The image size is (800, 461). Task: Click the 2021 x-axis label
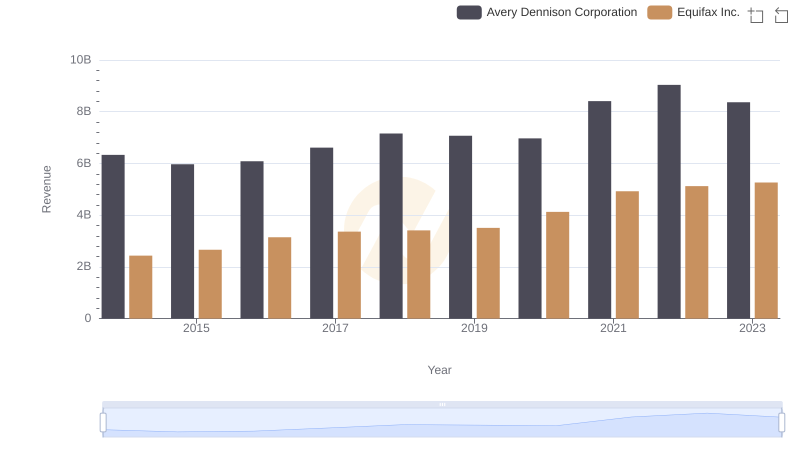(613, 328)
